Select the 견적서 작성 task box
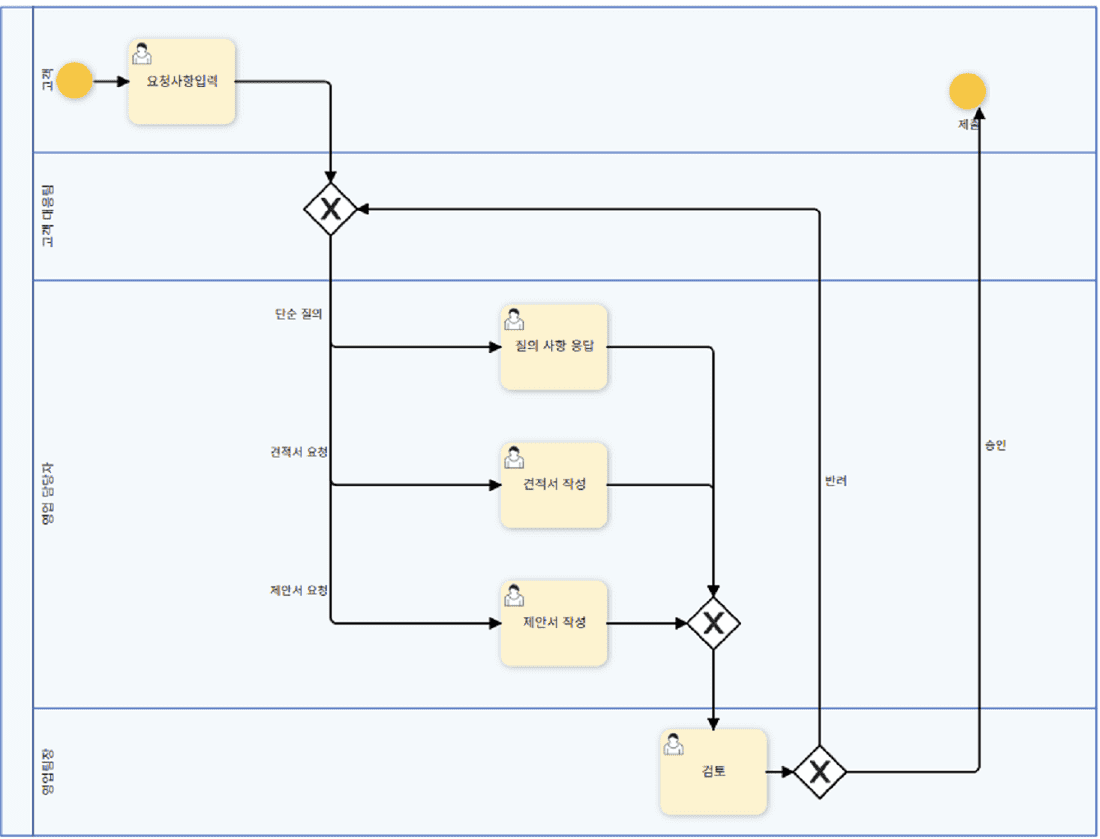 click(x=554, y=485)
